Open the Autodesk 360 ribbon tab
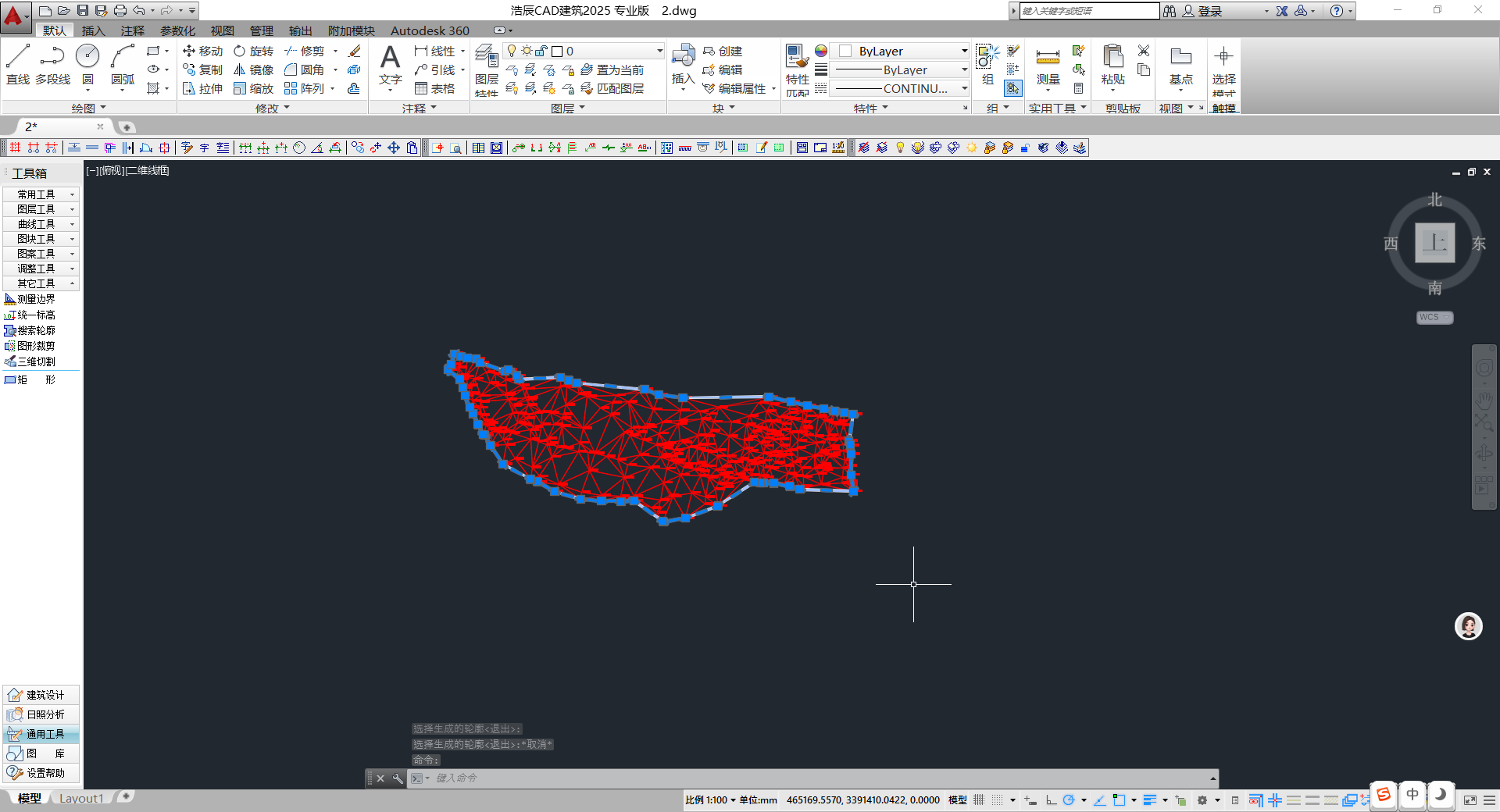Screen dimensions: 1500x812 pyautogui.click(x=430, y=30)
